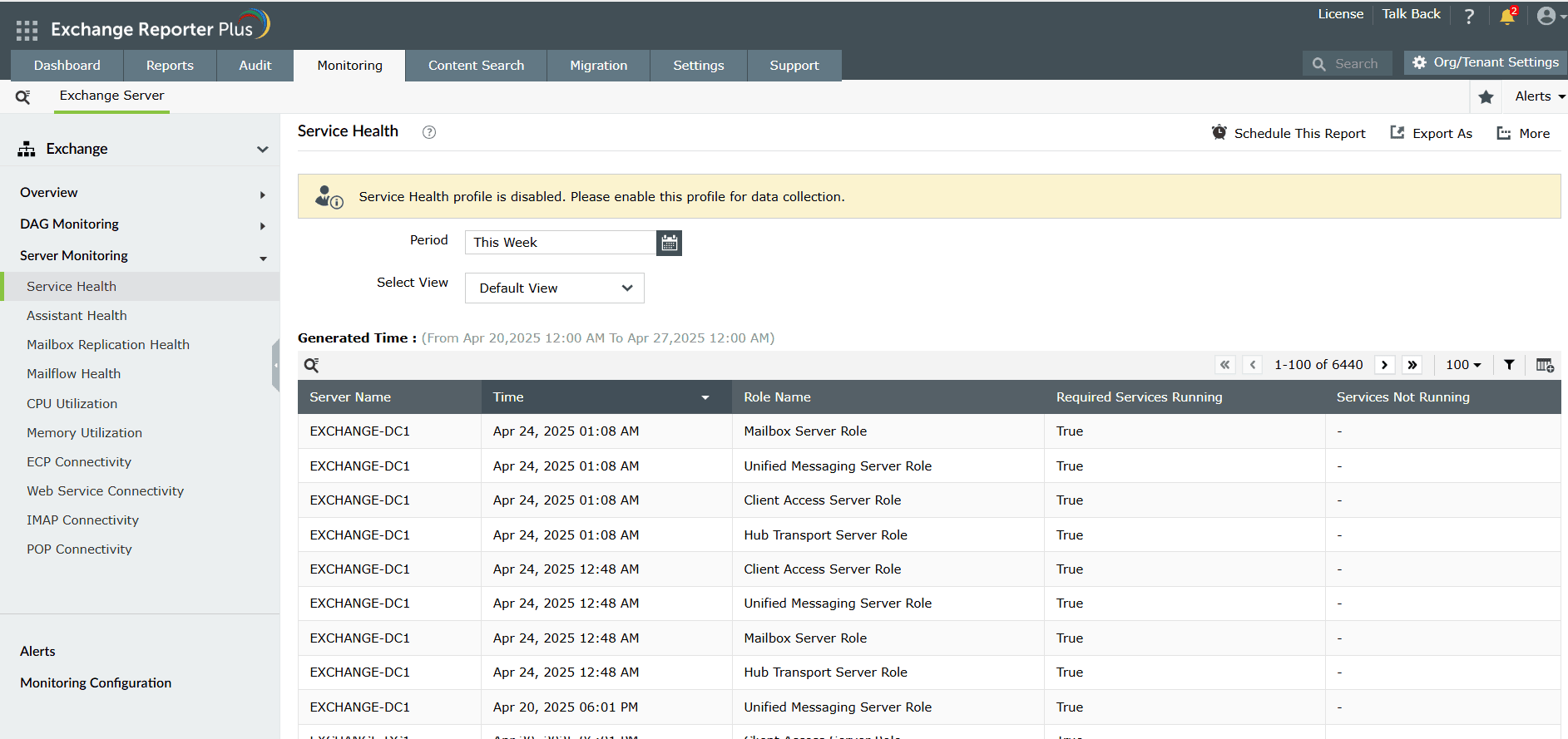The width and height of the screenshot is (1568, 739).
Task: Click Schedule This Report
Action: (x=1289, y=133)
